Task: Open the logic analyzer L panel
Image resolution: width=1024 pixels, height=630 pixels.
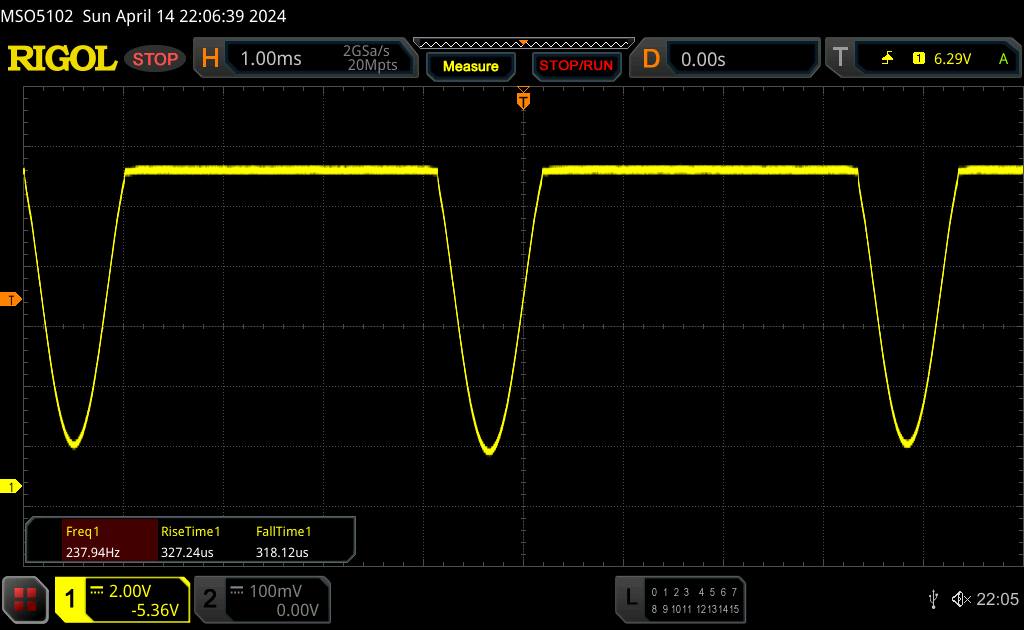Action: tap(631, 598)
